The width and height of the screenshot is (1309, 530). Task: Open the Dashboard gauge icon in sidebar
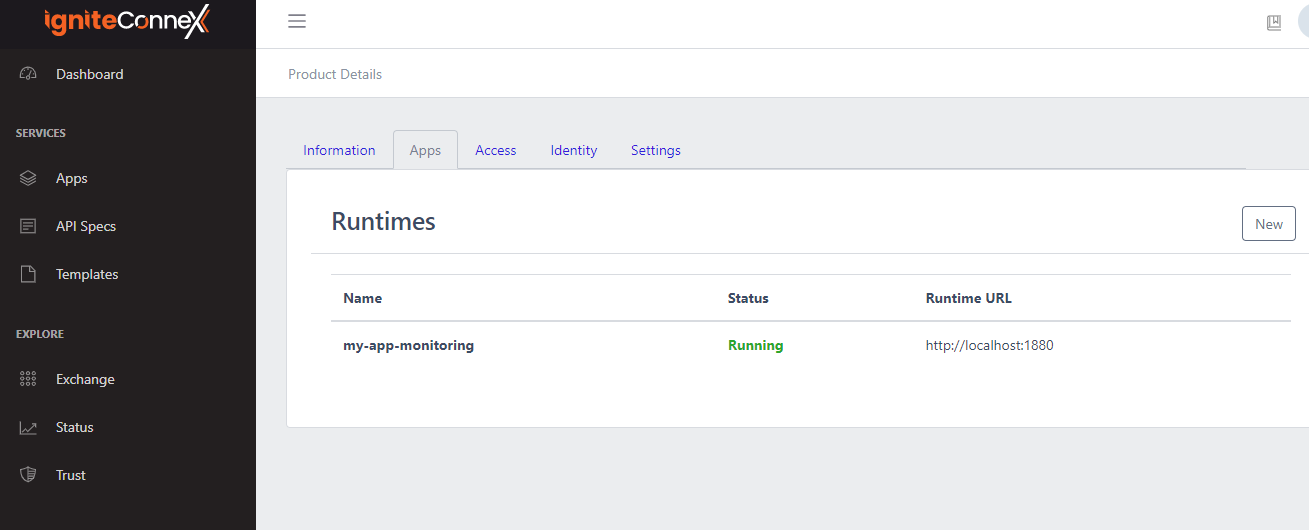(x=28, y=74)
